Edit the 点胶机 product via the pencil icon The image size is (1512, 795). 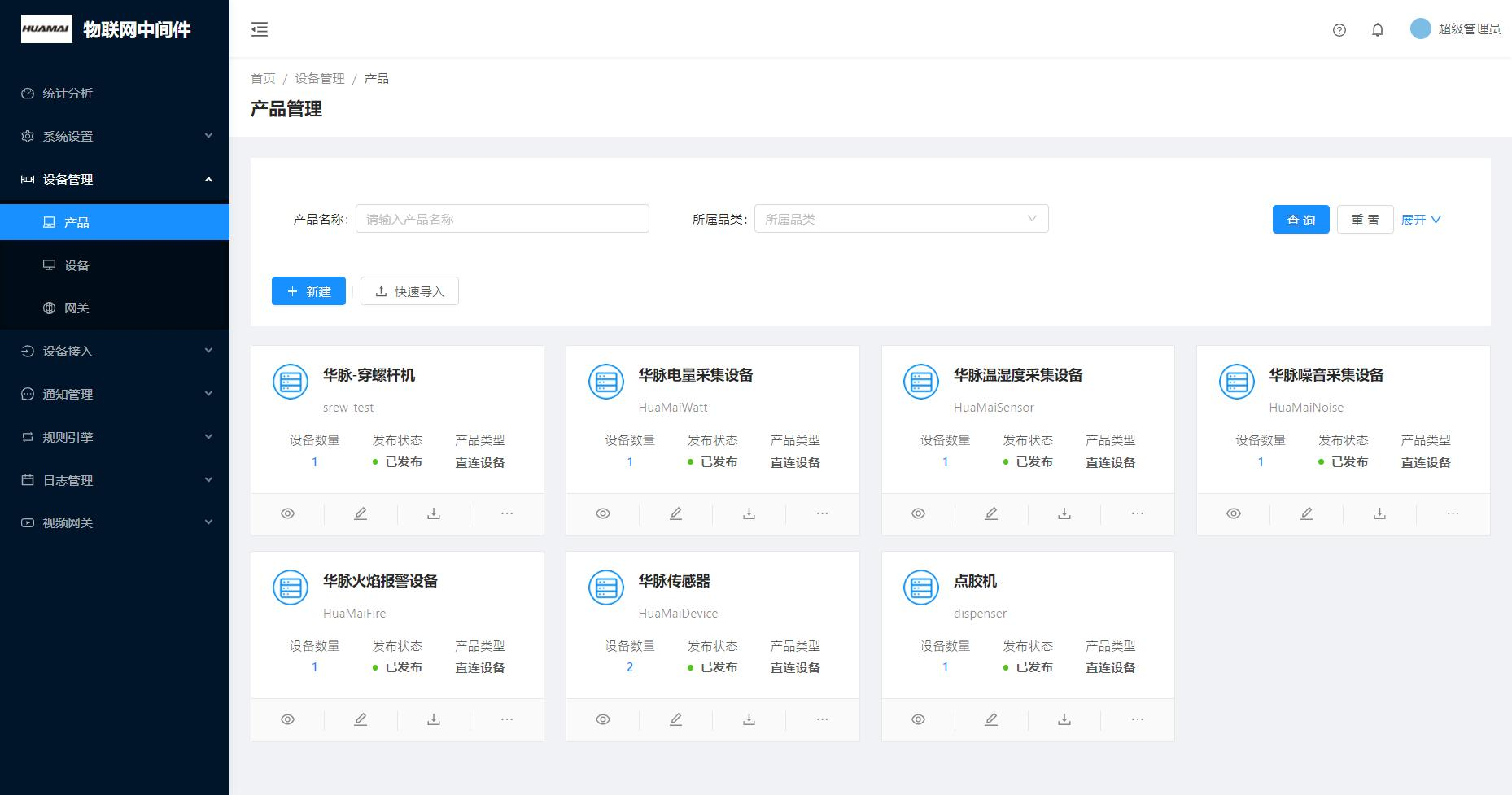(991, 719)
